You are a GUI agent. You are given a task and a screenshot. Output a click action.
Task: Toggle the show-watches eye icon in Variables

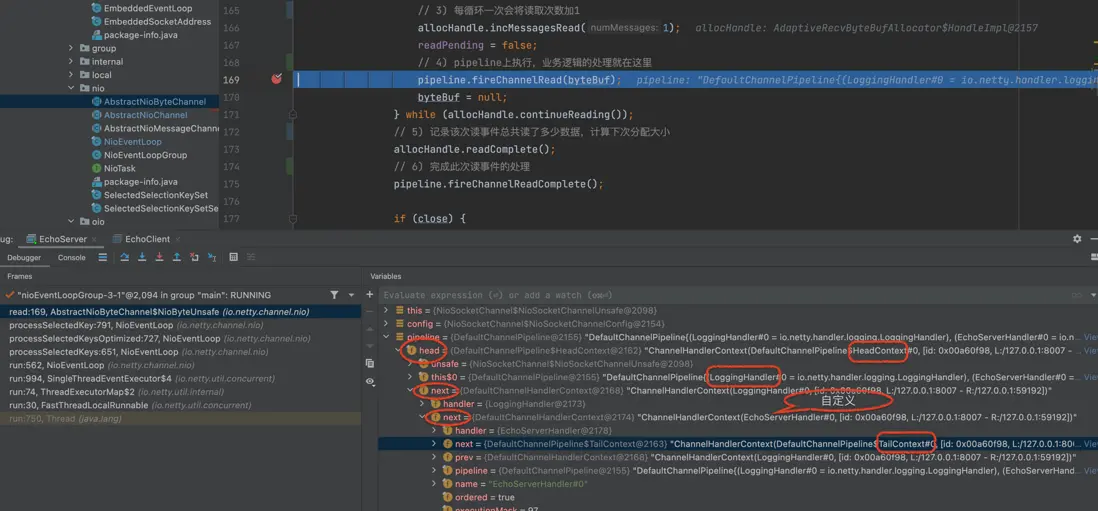point(370,382)
